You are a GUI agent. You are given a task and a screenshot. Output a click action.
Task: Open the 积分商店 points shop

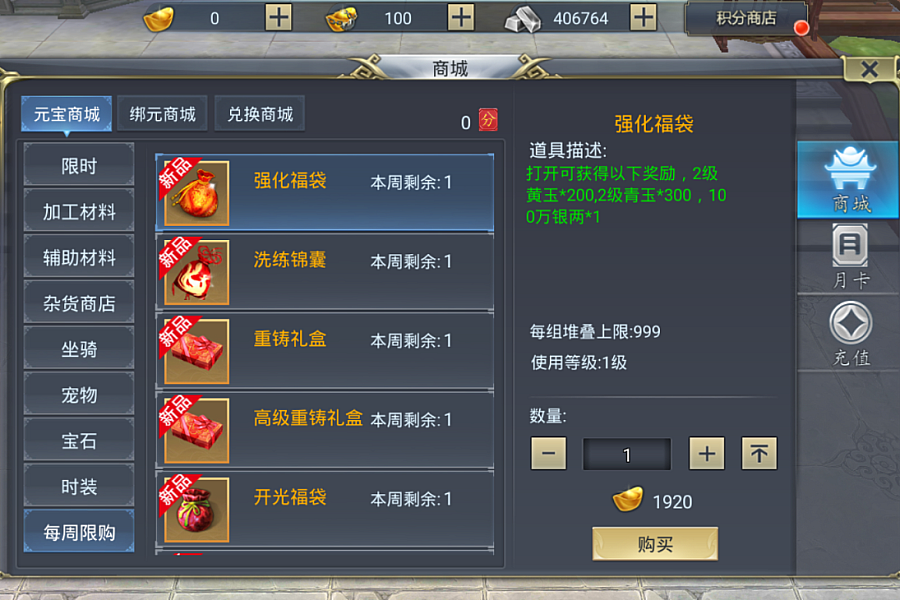[746, 18]
